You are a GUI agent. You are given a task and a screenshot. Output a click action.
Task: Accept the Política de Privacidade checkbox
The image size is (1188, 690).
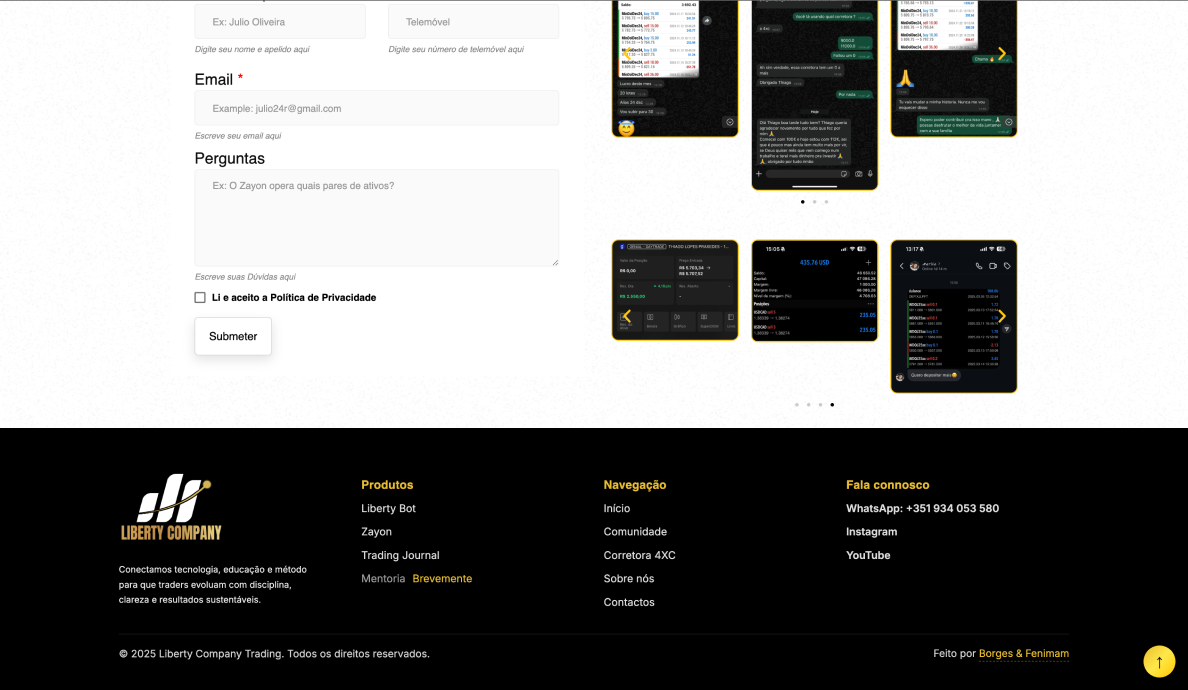tap(200, 298)
